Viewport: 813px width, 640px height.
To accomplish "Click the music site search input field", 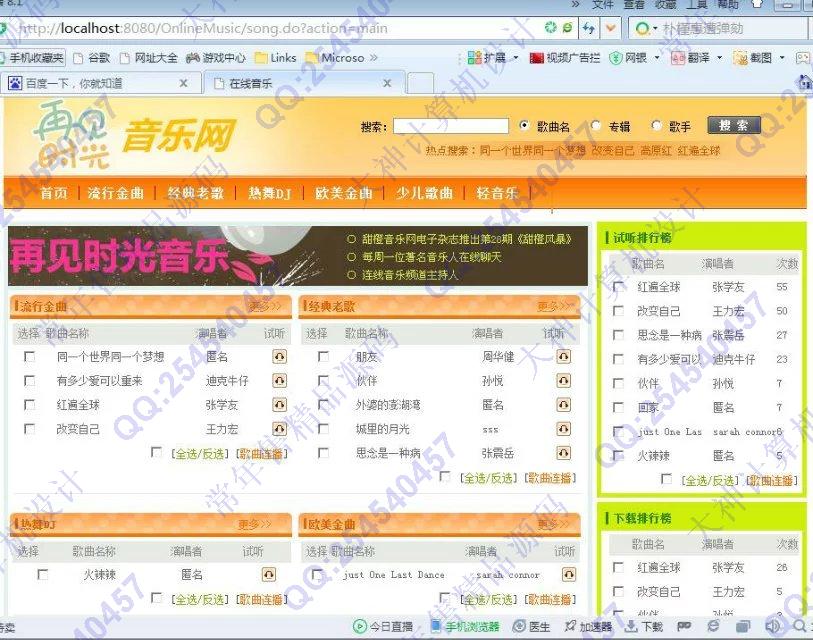I will click(451, 126).
